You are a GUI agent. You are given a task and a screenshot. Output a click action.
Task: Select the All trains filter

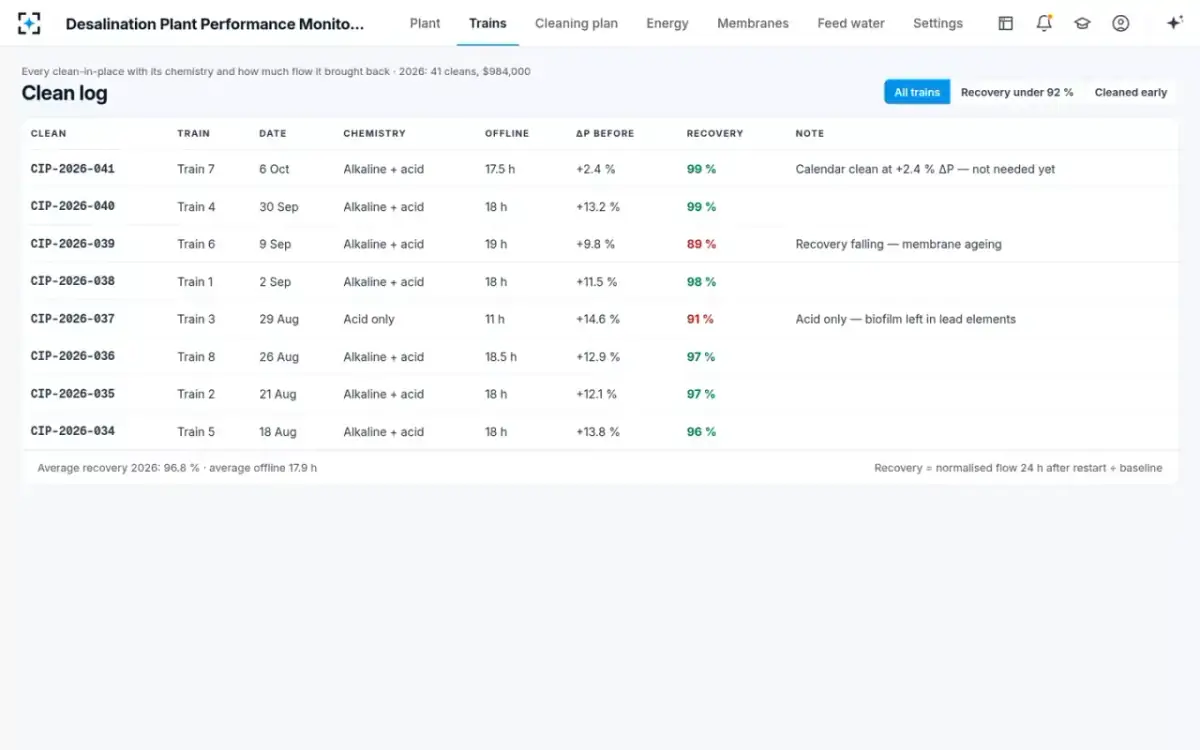917,92
